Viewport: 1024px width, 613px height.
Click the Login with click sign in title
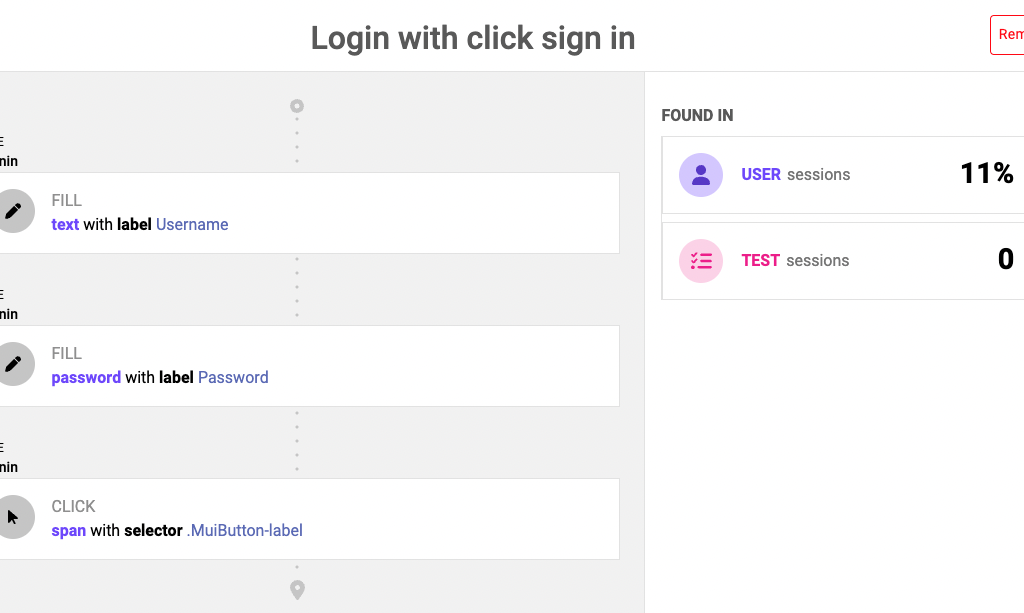pyautogui.click(x=473, y=38)
